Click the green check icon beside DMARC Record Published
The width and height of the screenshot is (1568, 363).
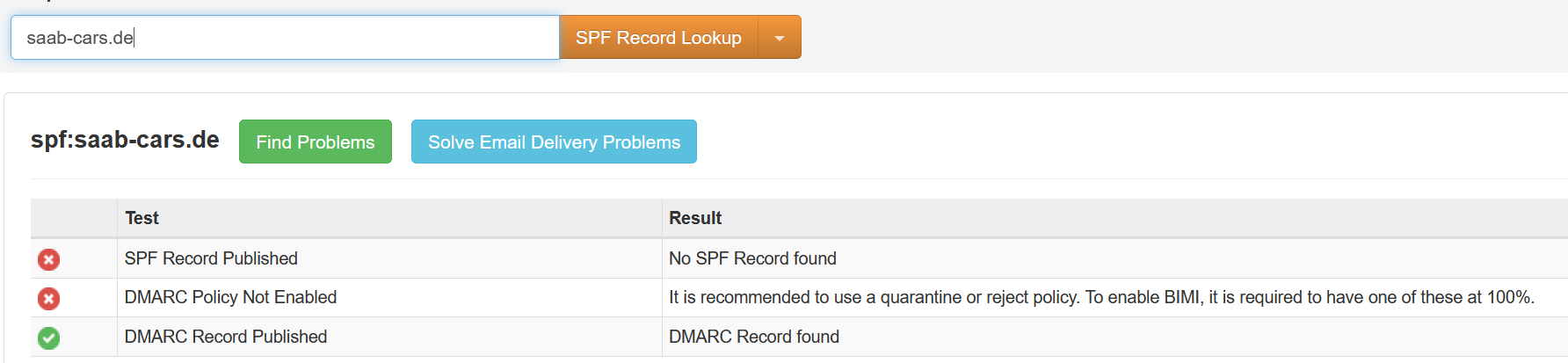click(x=49, y=338)
